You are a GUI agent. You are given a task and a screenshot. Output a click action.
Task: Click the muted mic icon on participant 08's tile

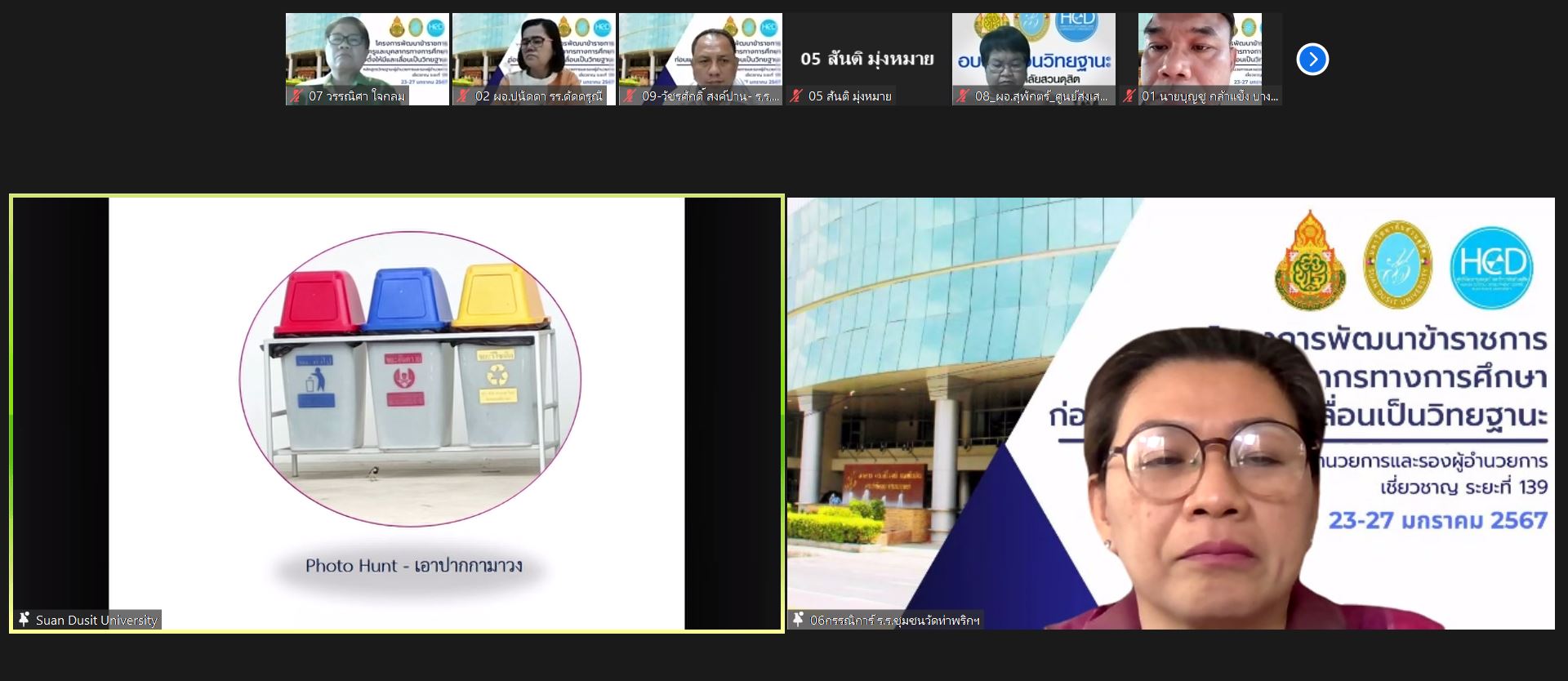point(963,96)
